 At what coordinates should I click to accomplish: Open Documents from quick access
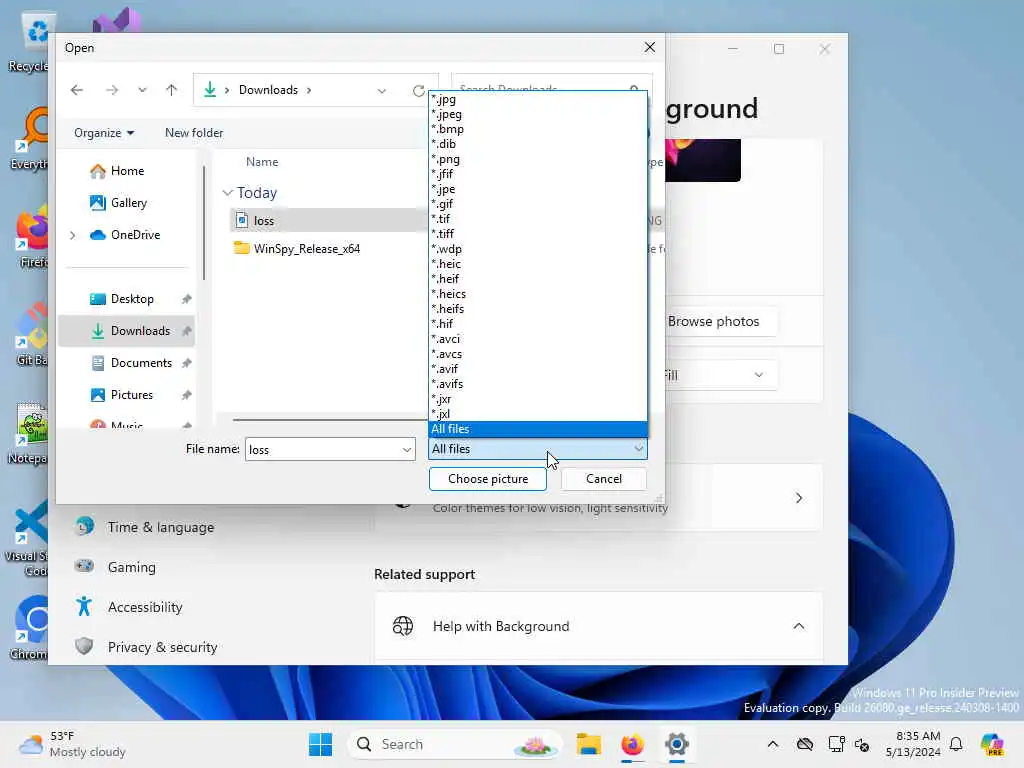[141, 363]
